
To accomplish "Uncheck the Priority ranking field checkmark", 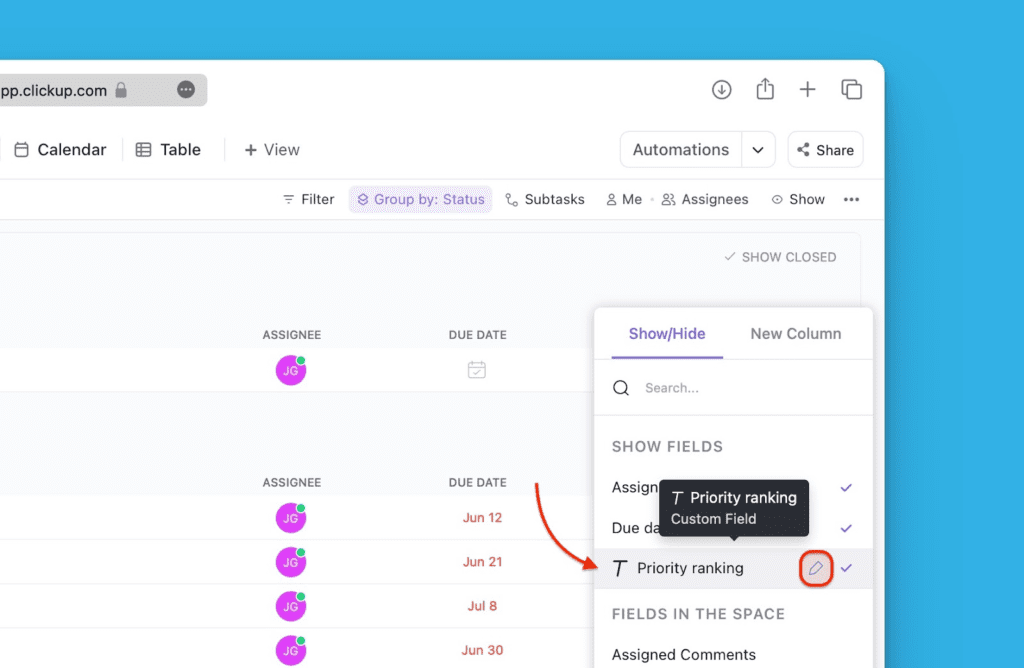I will 846,568.
